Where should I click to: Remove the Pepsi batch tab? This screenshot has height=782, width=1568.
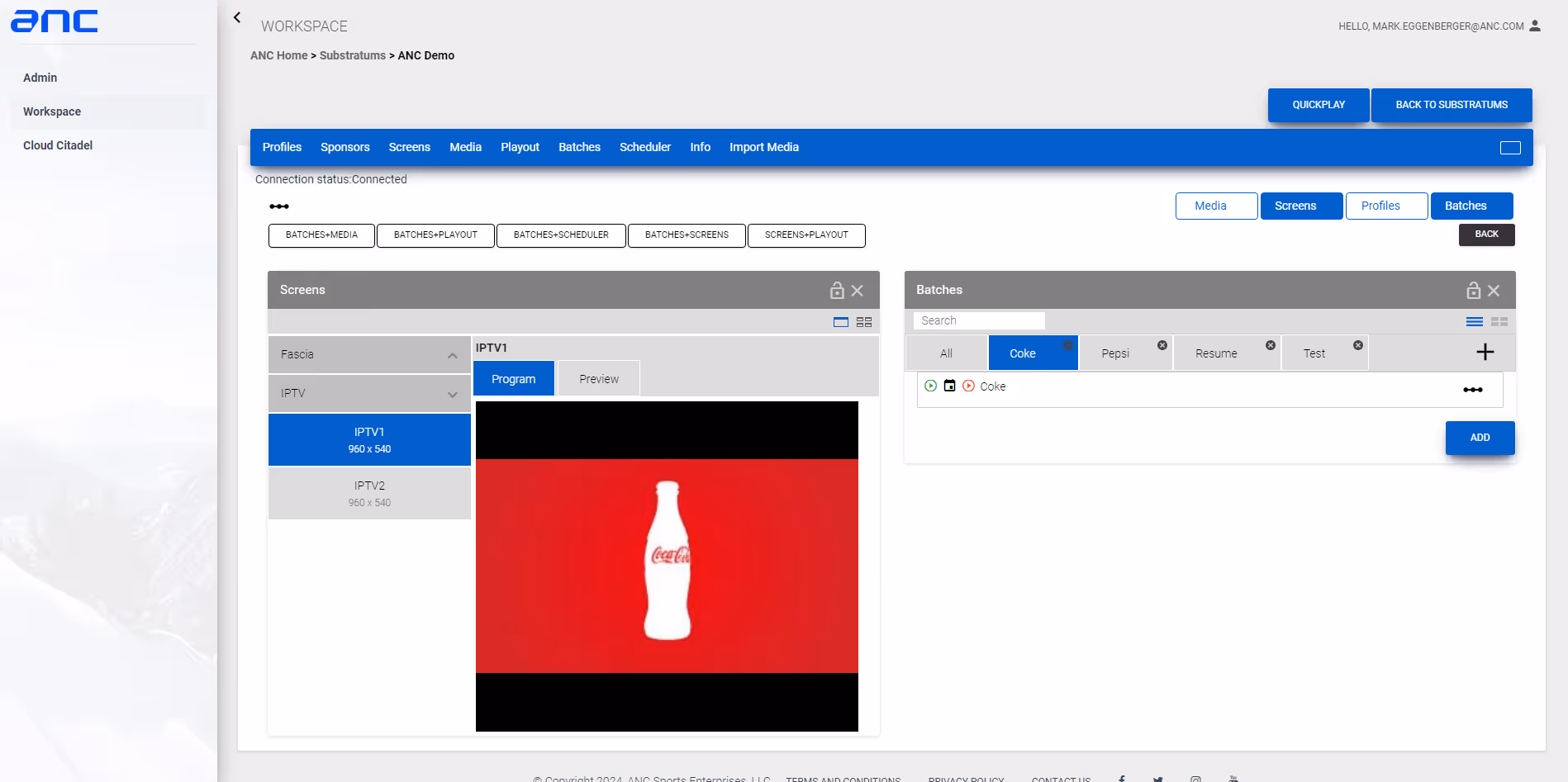[1162, 345]
